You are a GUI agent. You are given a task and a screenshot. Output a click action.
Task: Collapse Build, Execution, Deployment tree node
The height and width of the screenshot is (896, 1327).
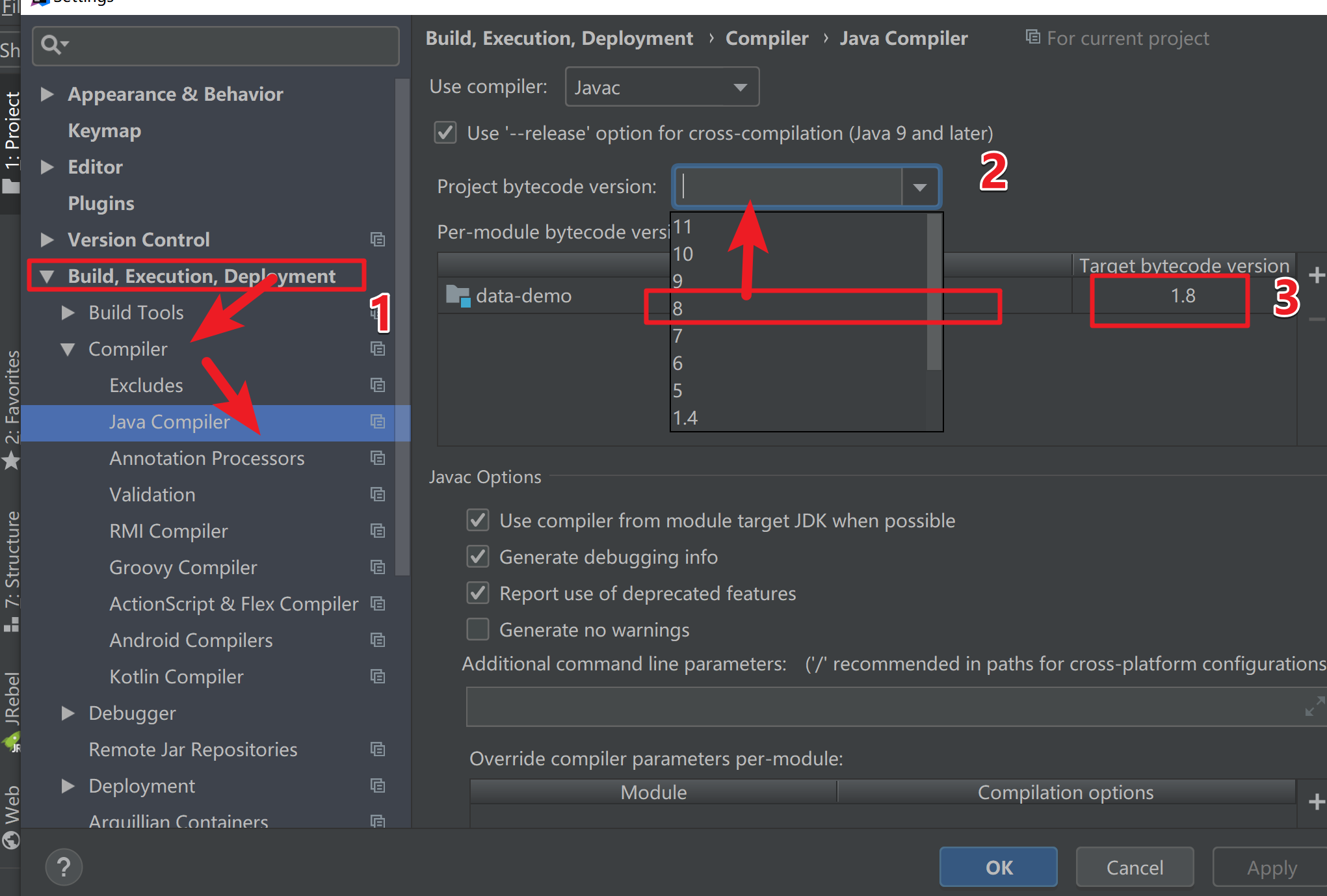tap(47, 276)
